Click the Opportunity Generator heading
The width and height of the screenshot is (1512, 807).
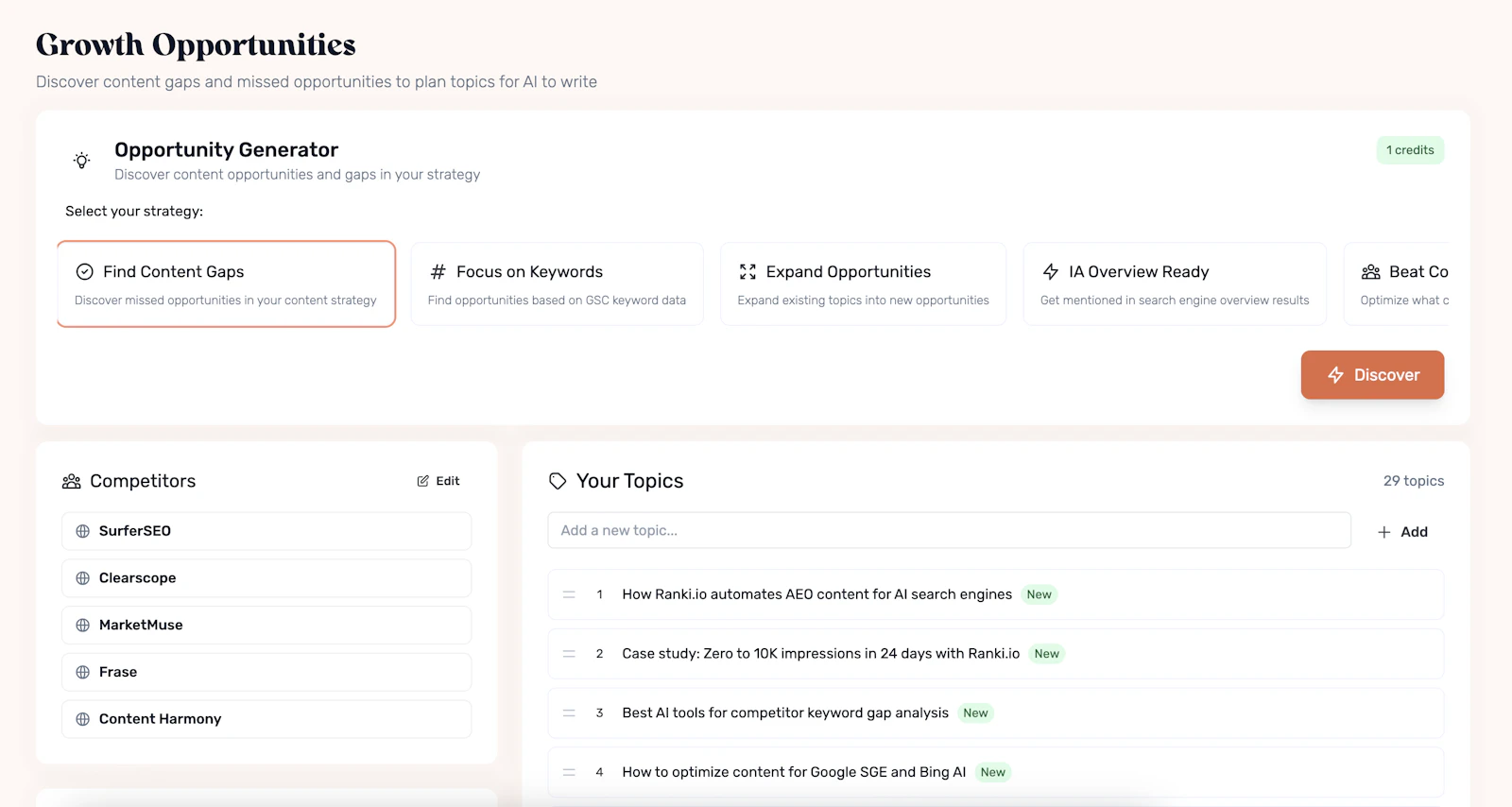[x=227, y=150]
